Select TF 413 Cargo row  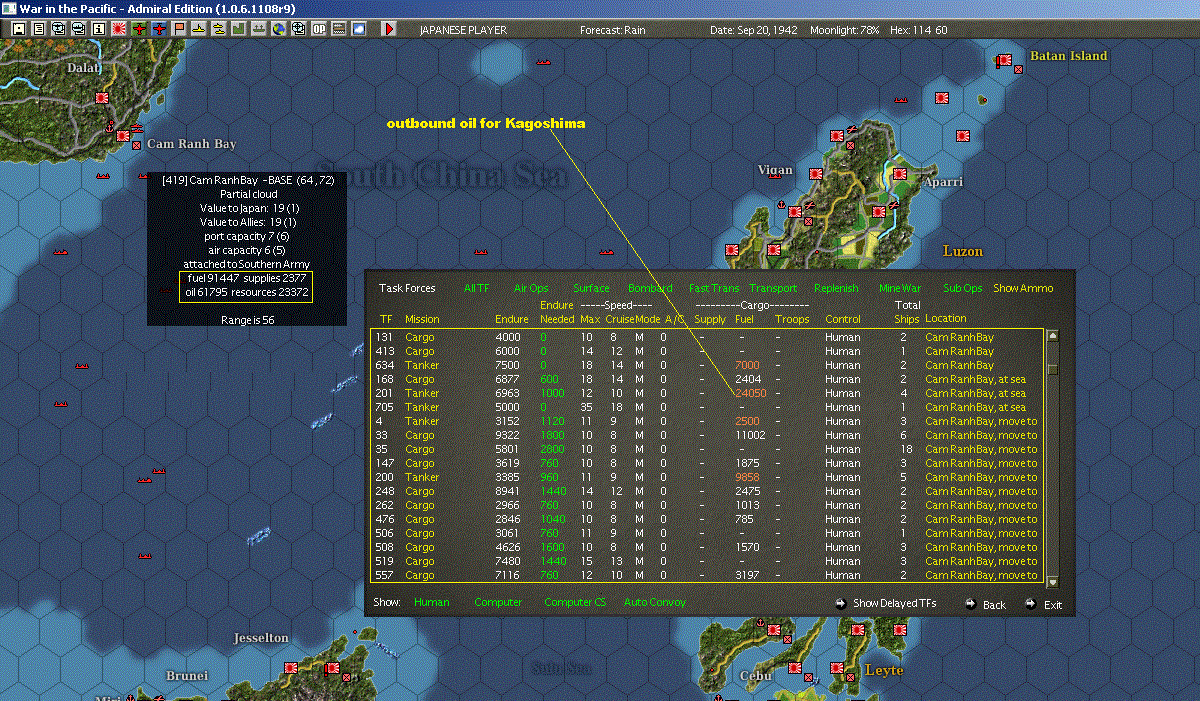[x=707, y=351]
